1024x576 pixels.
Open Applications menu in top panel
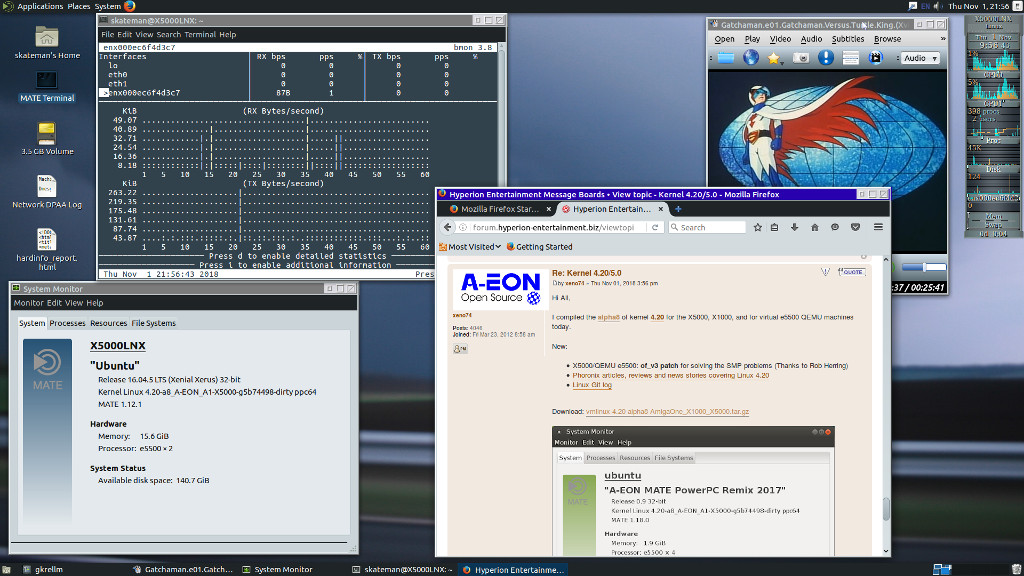(x=40, y=6)
